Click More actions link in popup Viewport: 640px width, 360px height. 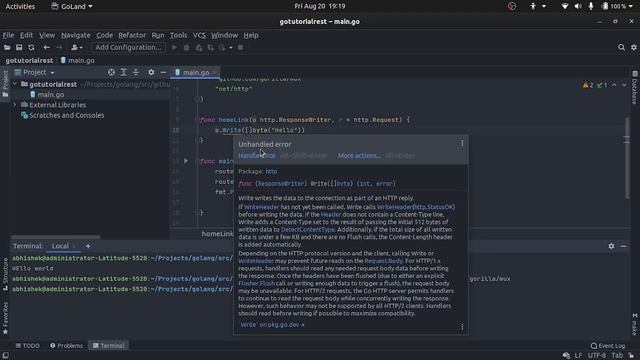359,156
